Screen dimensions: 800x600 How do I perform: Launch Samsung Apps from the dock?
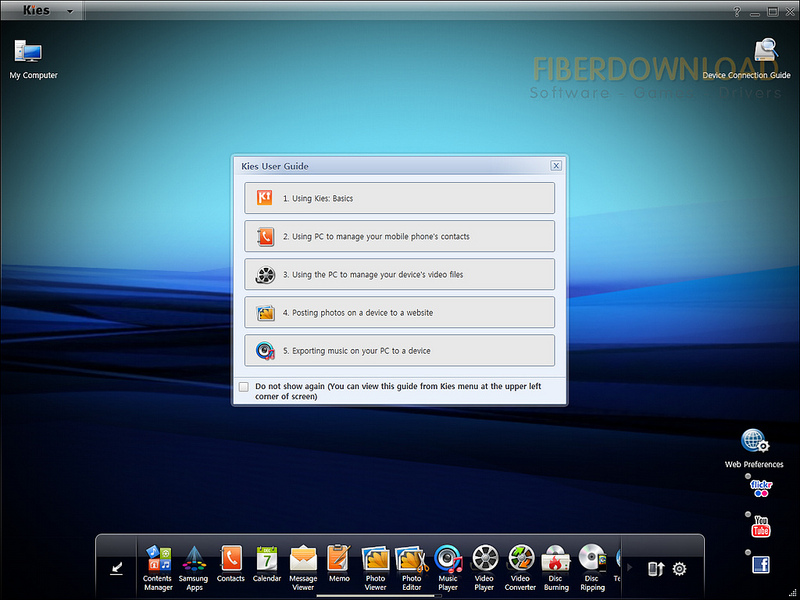coord(194,567)
